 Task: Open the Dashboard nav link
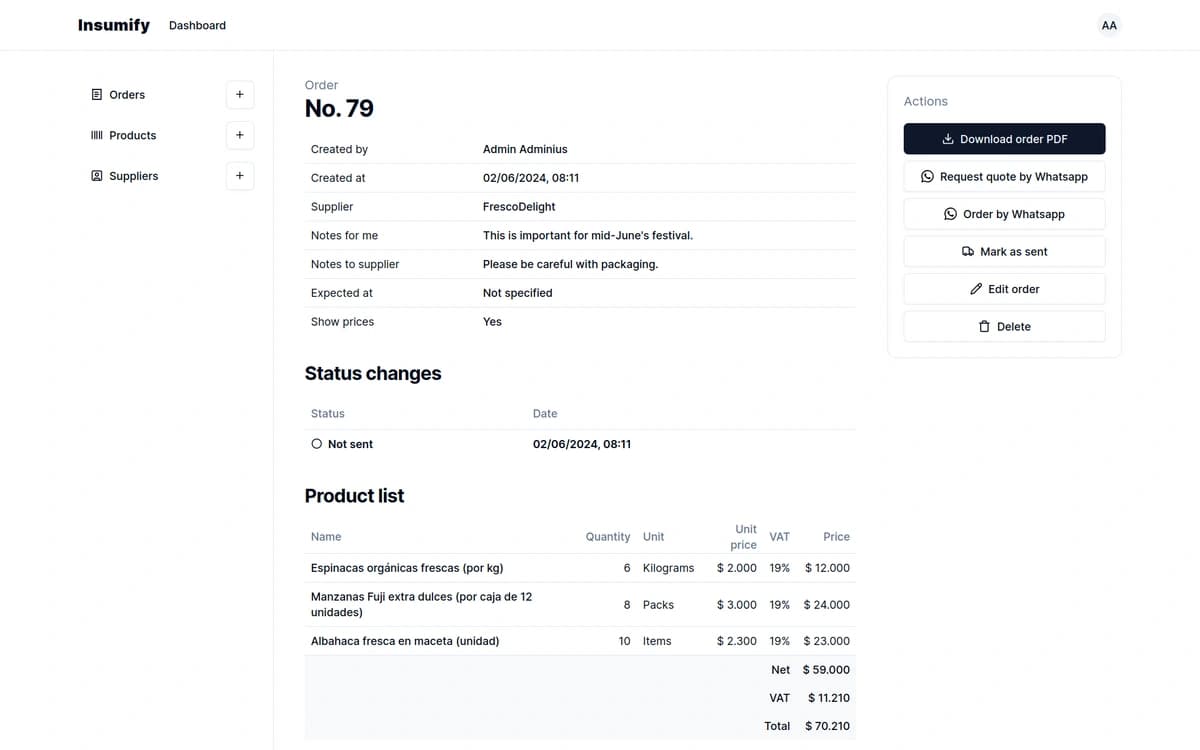197,25
